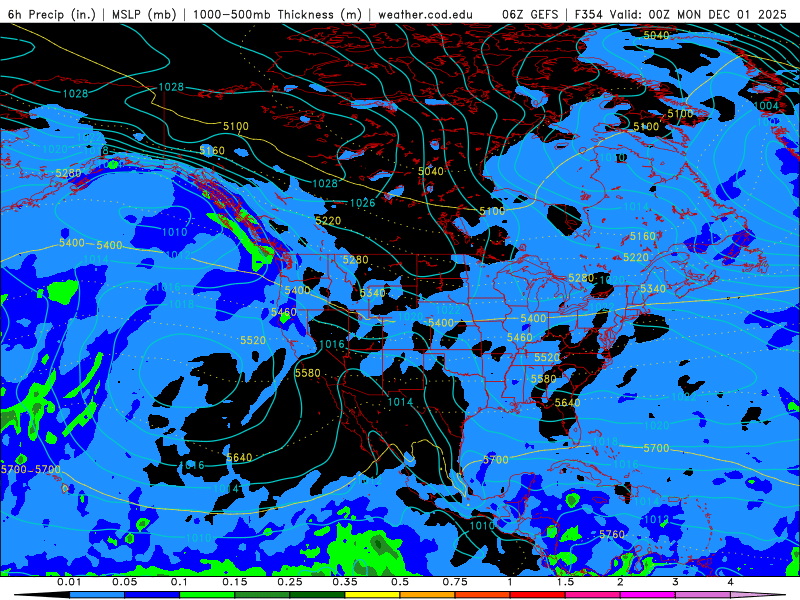Click the 0.01 legend value
Screen dimensions: 800x600
coord(69,582)
